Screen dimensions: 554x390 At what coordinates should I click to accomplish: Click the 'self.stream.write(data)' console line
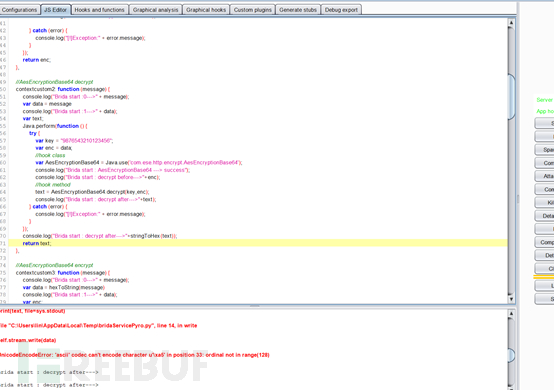point(28,340)
